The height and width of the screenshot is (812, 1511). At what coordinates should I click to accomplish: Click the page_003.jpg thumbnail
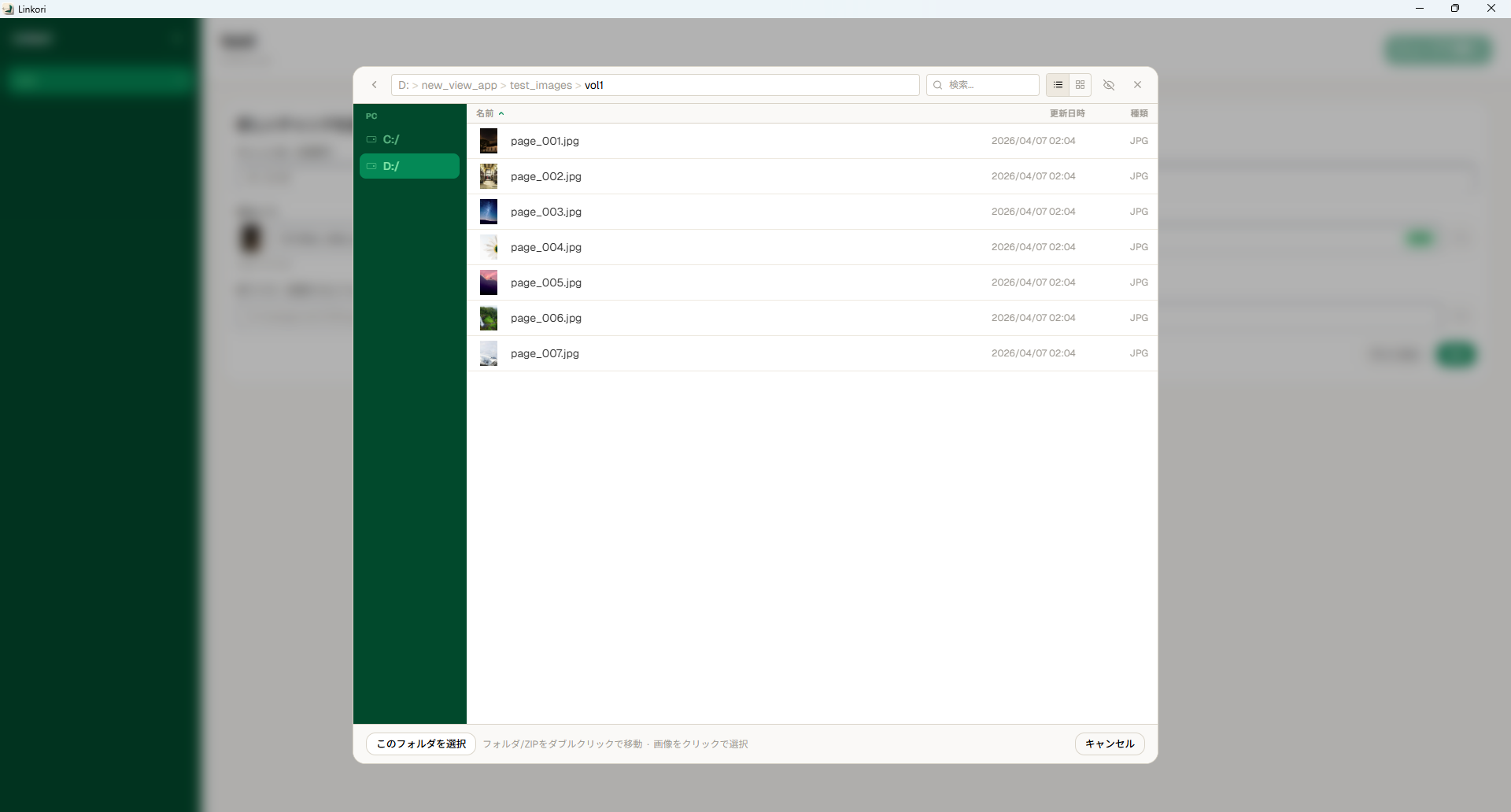(x=489, y=211)
